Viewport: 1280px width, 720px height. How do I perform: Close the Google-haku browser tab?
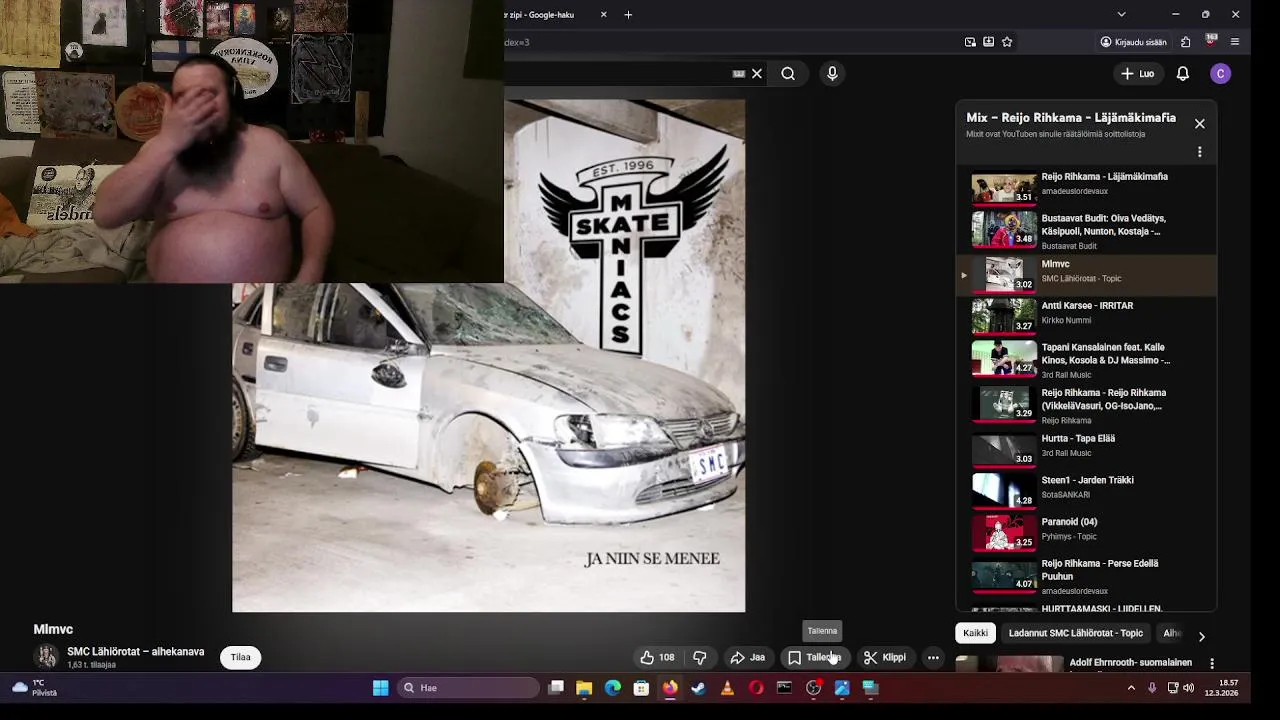tap(603, 14)
